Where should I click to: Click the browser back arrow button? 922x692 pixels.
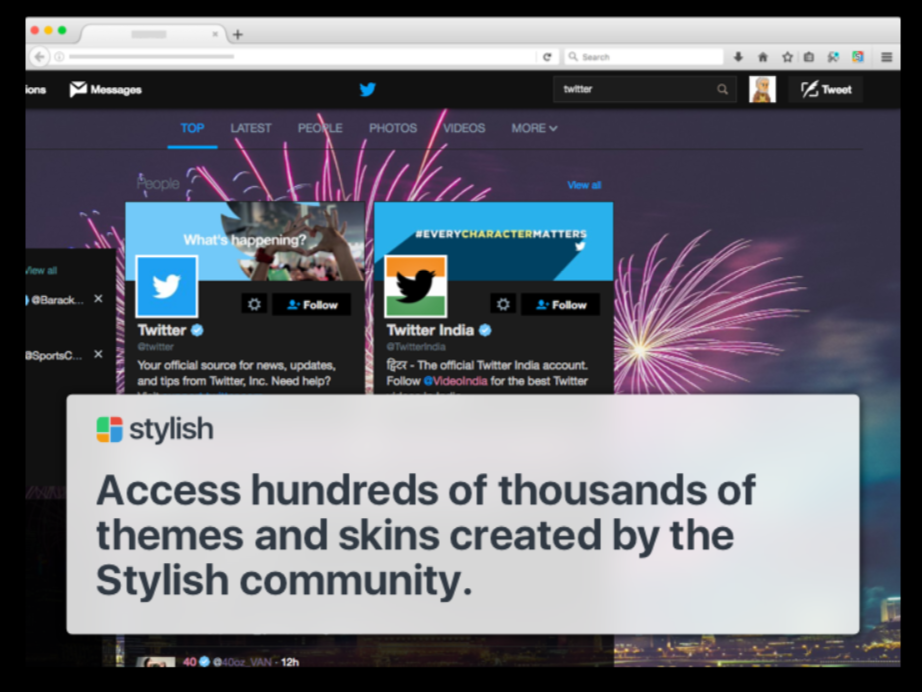(x=39, y=57)
